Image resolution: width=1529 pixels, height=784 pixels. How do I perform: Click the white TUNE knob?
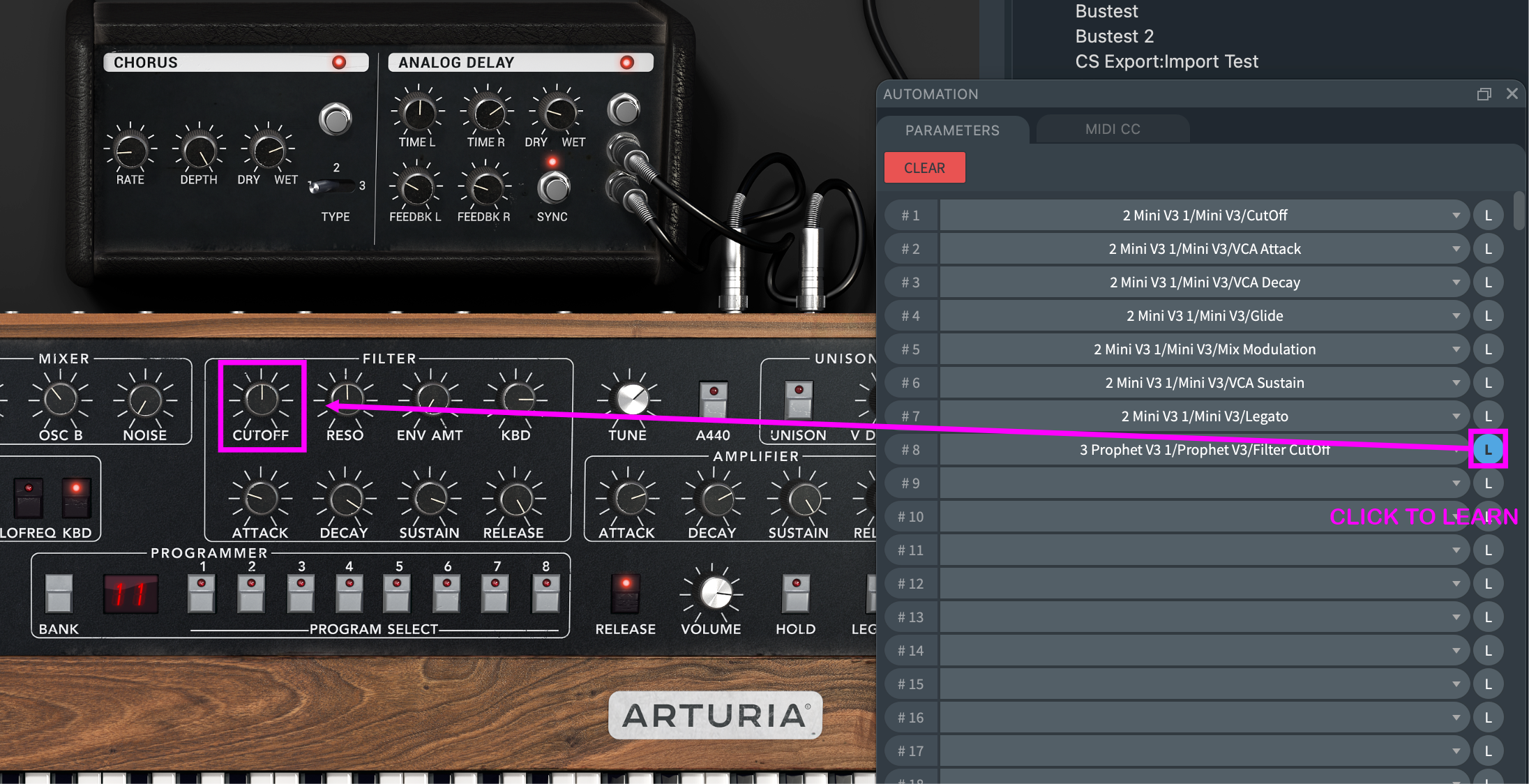coord(631,399)
